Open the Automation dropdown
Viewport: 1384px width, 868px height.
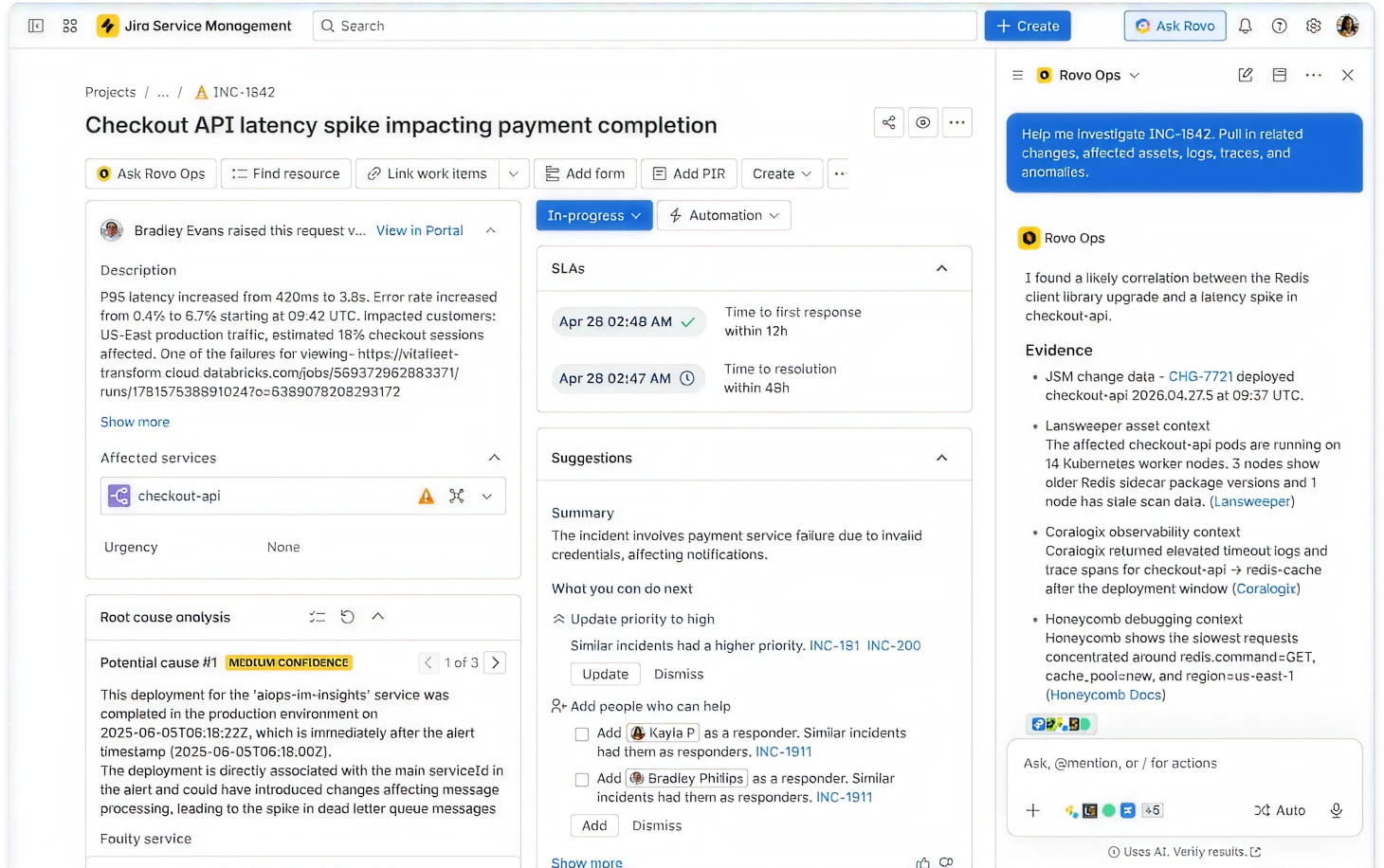pos(724,215)
